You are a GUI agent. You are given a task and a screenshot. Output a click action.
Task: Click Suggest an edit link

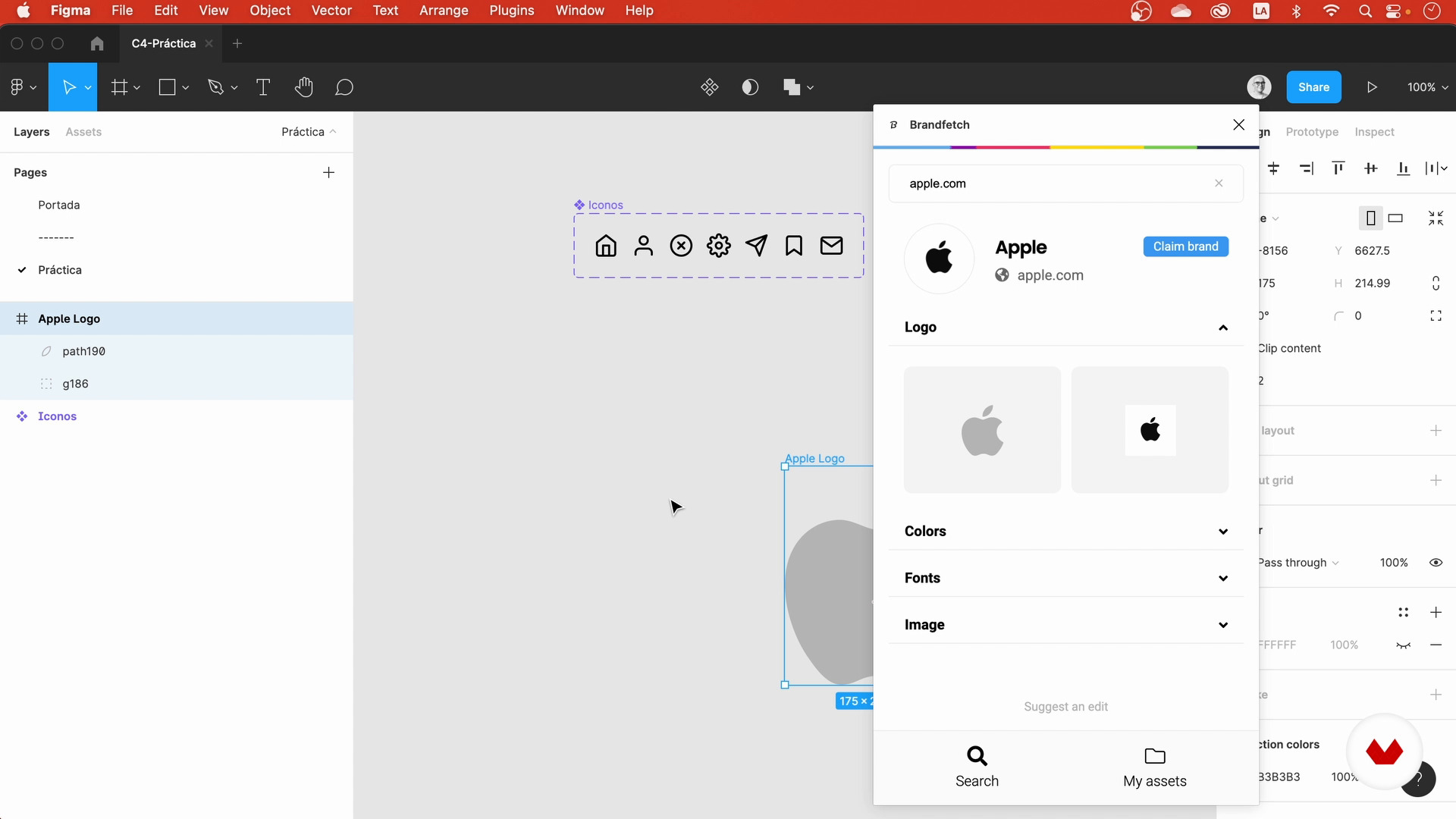click(x=1065, y=707)
